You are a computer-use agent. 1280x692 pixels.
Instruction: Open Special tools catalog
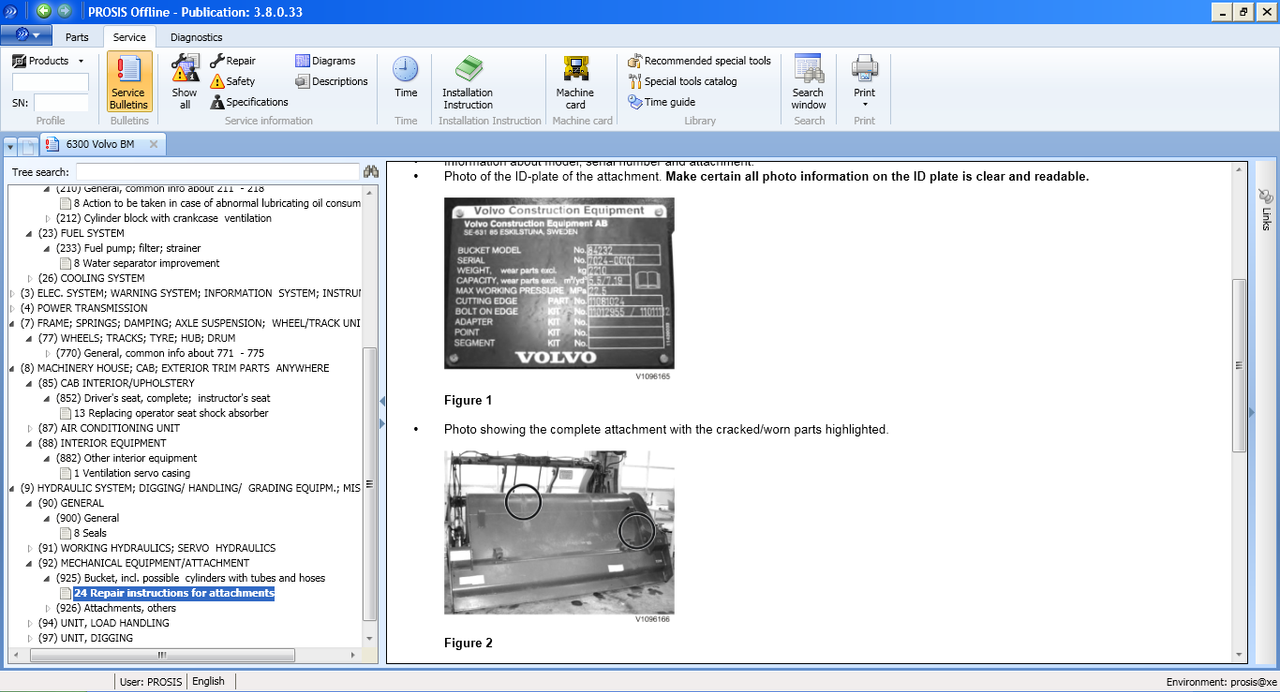click(682, 81)
